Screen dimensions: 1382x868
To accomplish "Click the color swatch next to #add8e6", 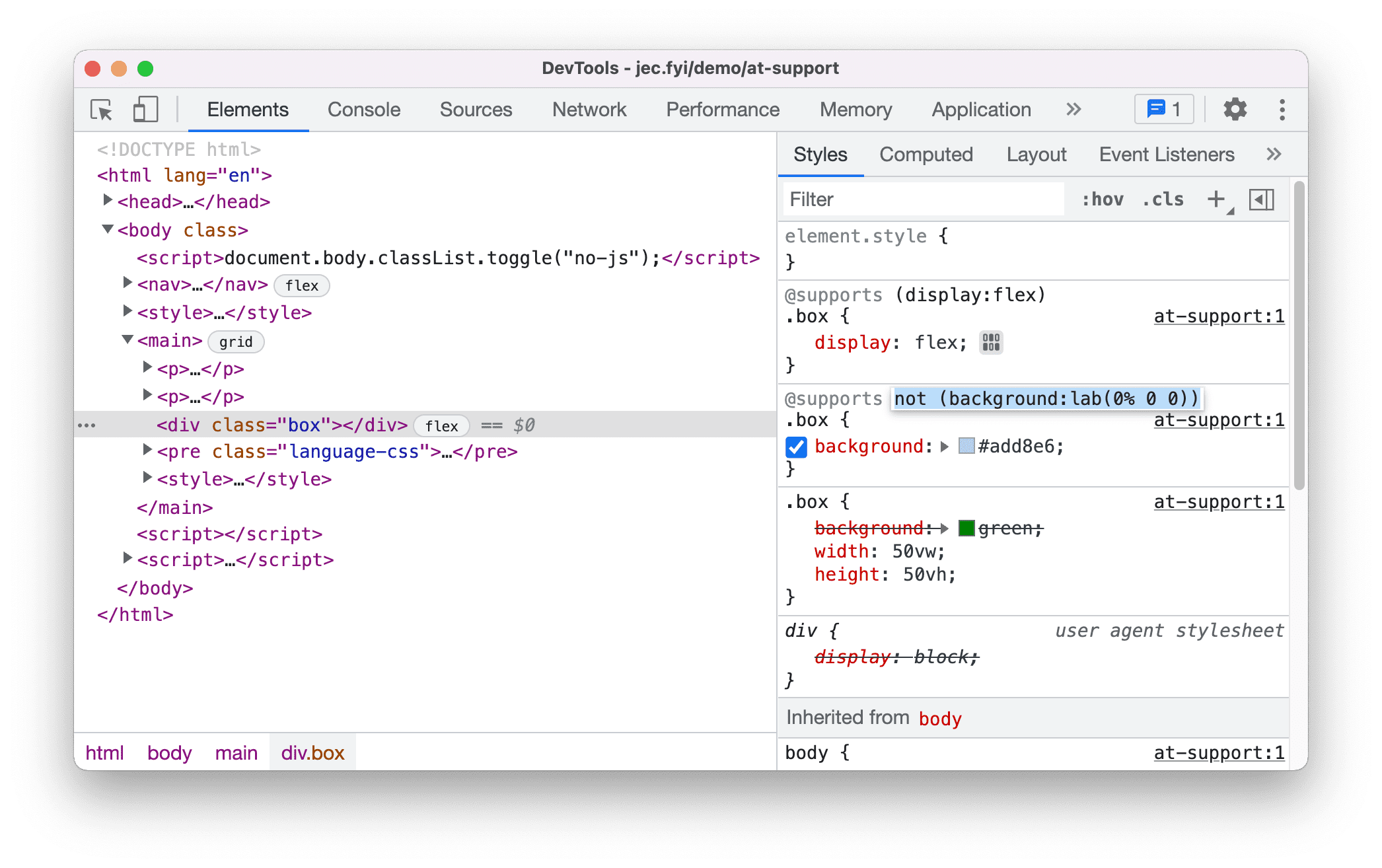I will pyautogui.click(x=963, y=446).
